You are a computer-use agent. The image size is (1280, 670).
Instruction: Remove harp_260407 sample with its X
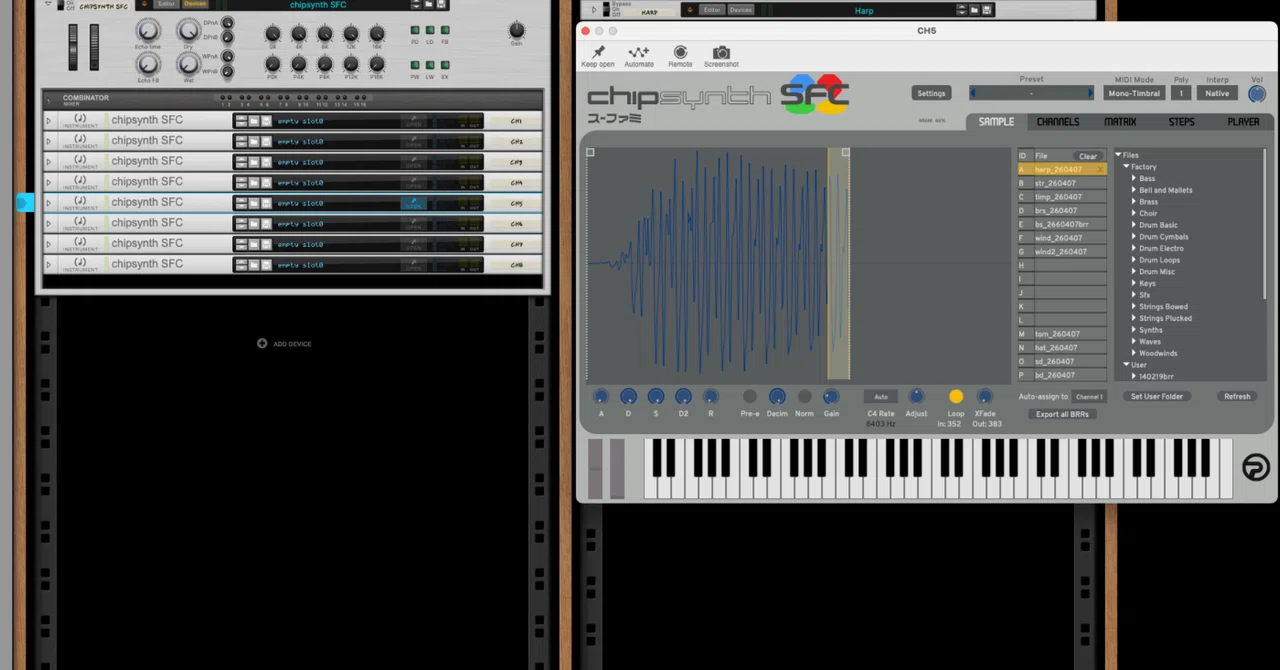click(1101, 169)
